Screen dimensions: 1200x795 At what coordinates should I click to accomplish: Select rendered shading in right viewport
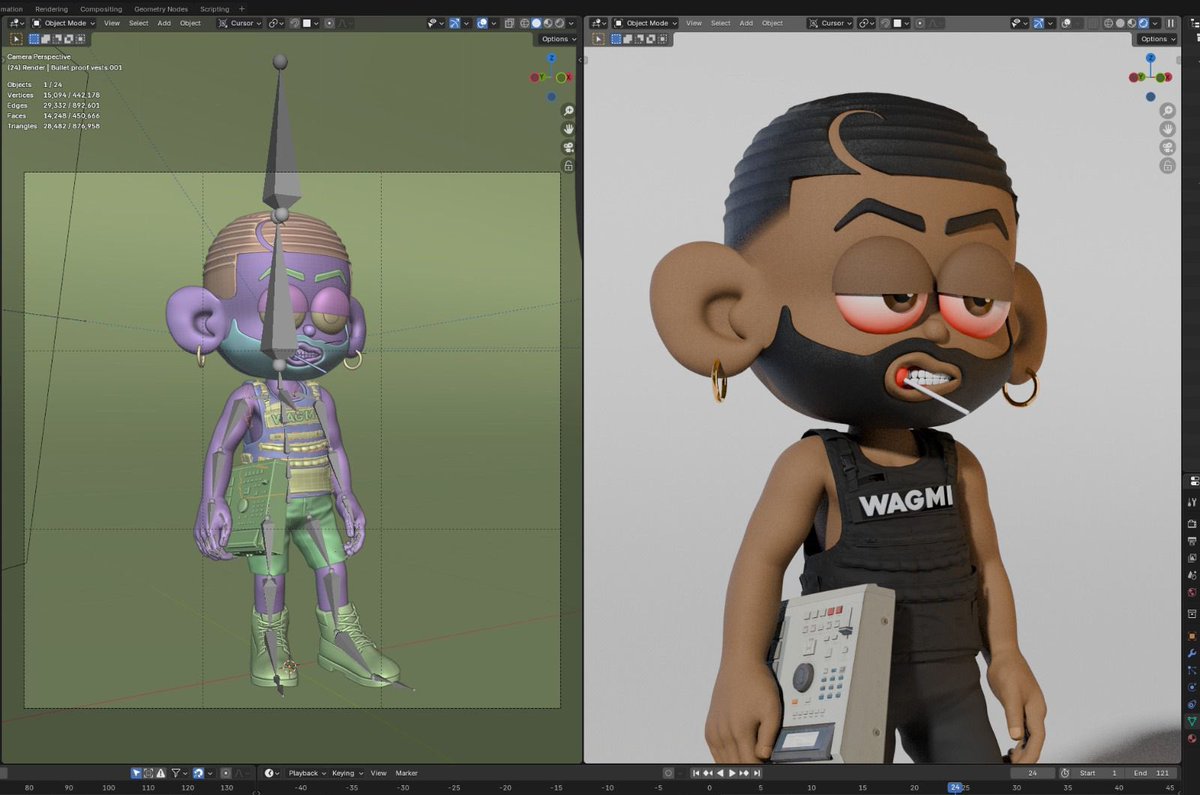click(1144, 23)
